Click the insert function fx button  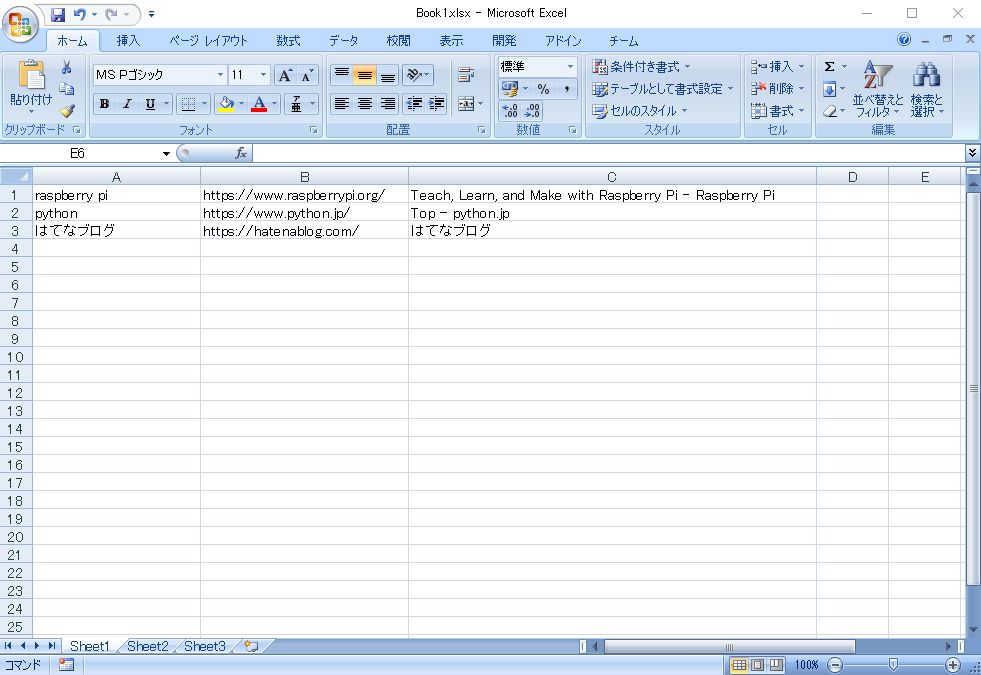[241, 153]
